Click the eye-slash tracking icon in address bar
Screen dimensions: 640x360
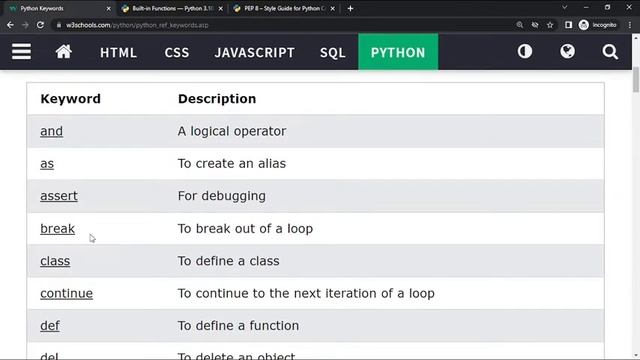pos(535,25)
